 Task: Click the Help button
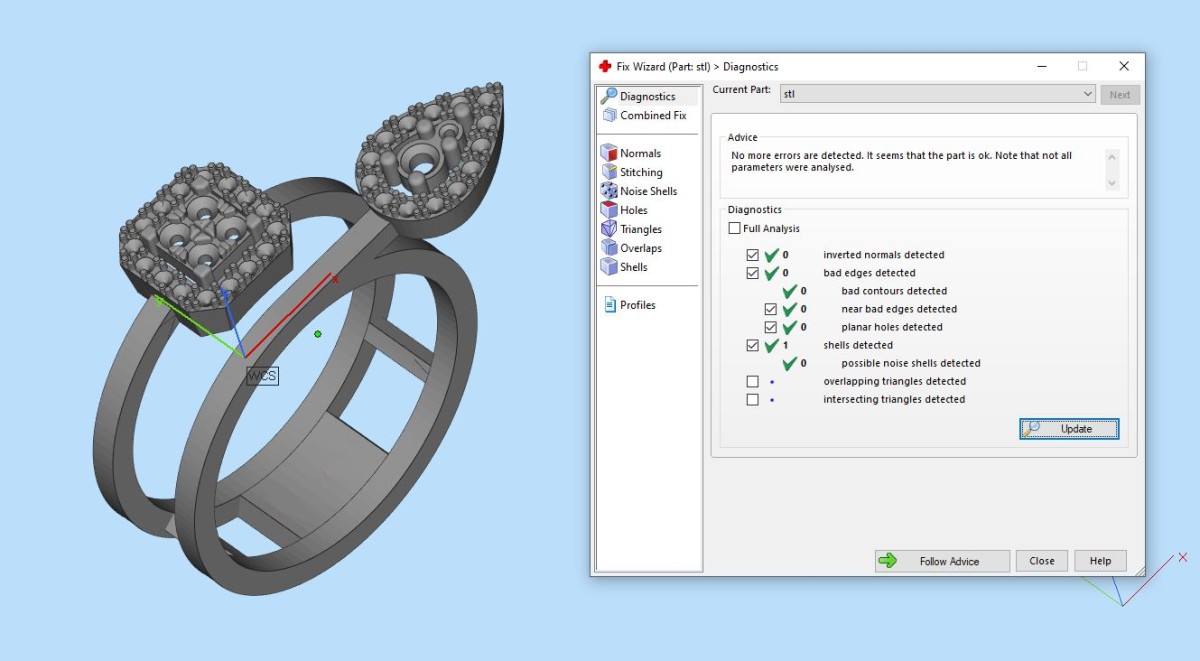[1100, 561]
